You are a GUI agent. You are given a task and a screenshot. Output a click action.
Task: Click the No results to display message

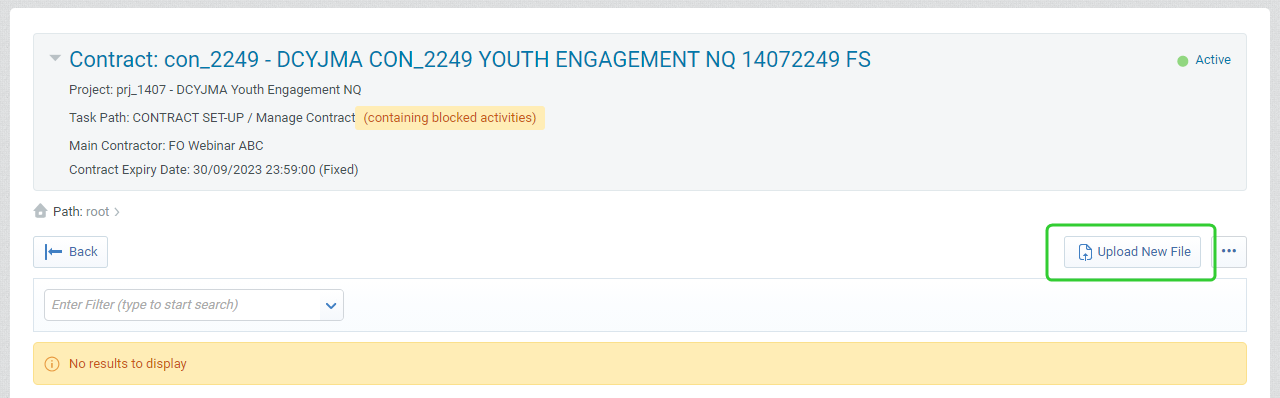[x=128, y=364]
